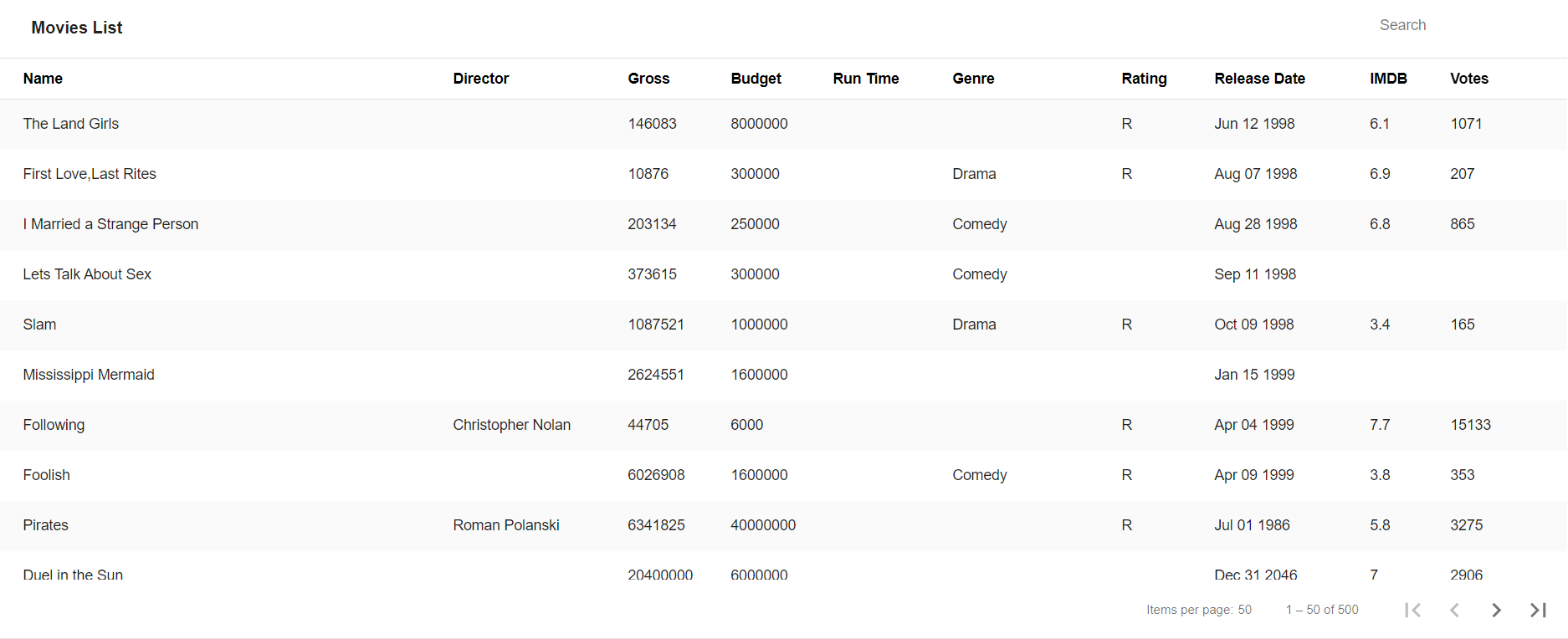Click release date Jul 01 1986
Viewport: 1568px width, 639px height.
[1252, 525]
